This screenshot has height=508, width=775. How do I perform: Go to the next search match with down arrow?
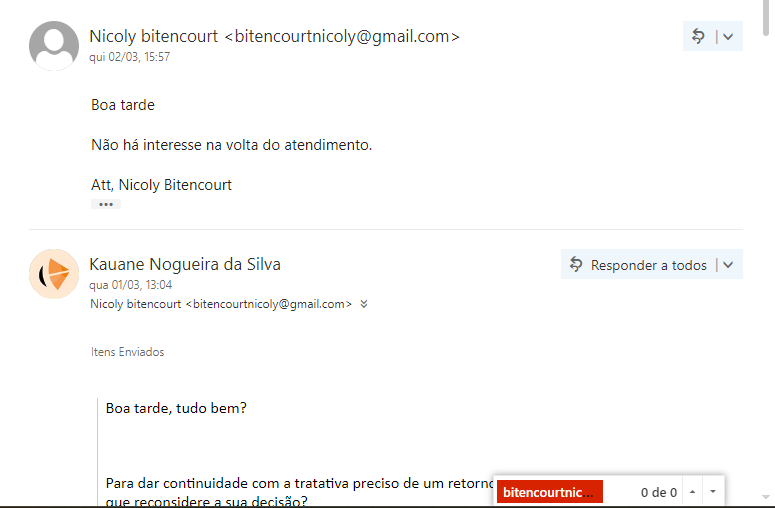[x=713, y=492]
